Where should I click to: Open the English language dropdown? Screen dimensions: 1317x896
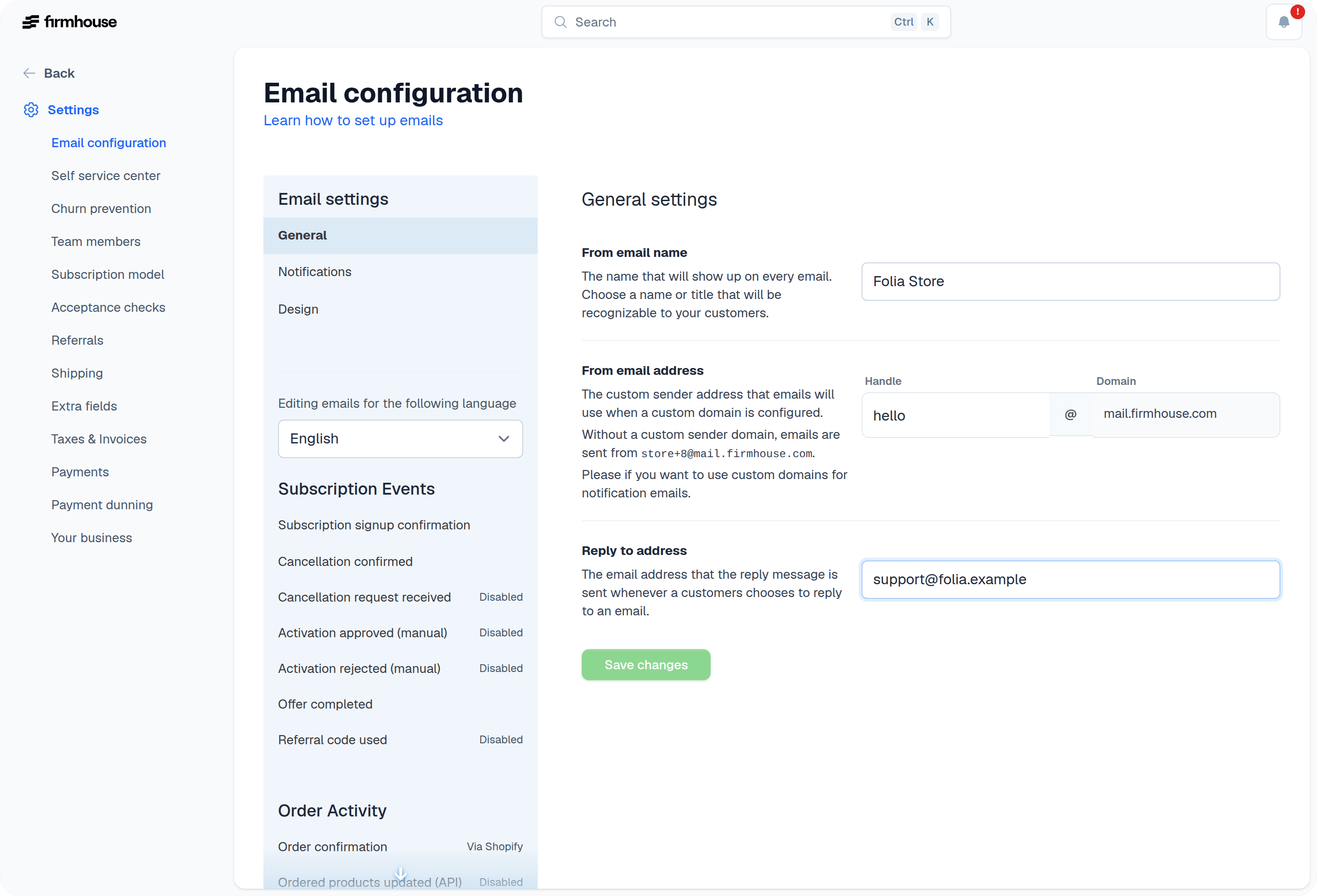pos(400,438)
